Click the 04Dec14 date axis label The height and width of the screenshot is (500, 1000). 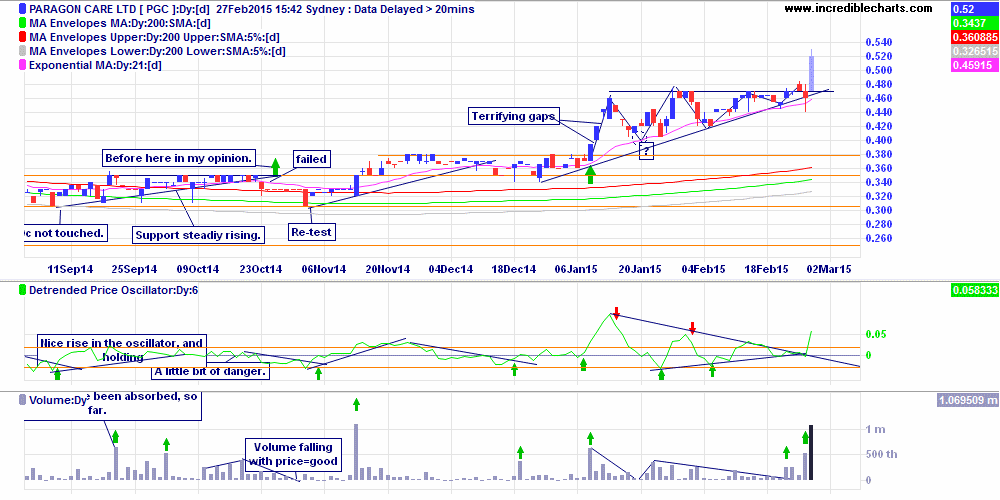(451, 270)
